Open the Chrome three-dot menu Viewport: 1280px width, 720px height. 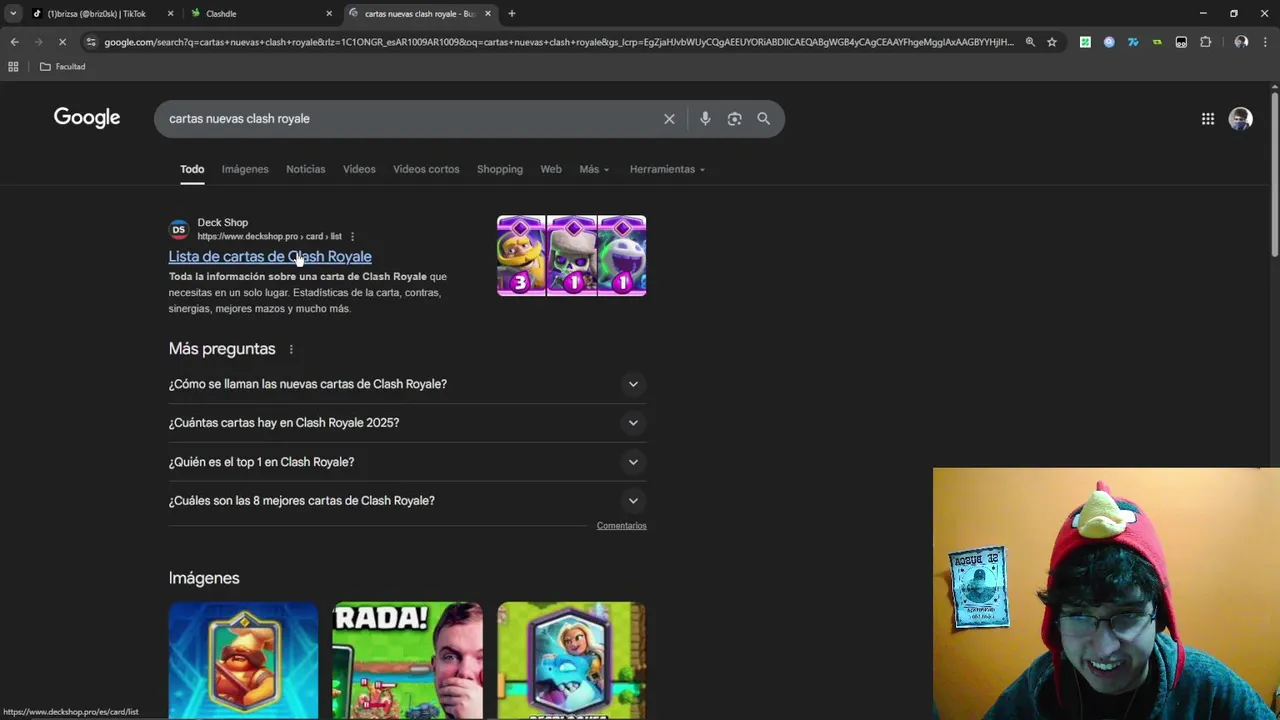tap(1265, 42)
